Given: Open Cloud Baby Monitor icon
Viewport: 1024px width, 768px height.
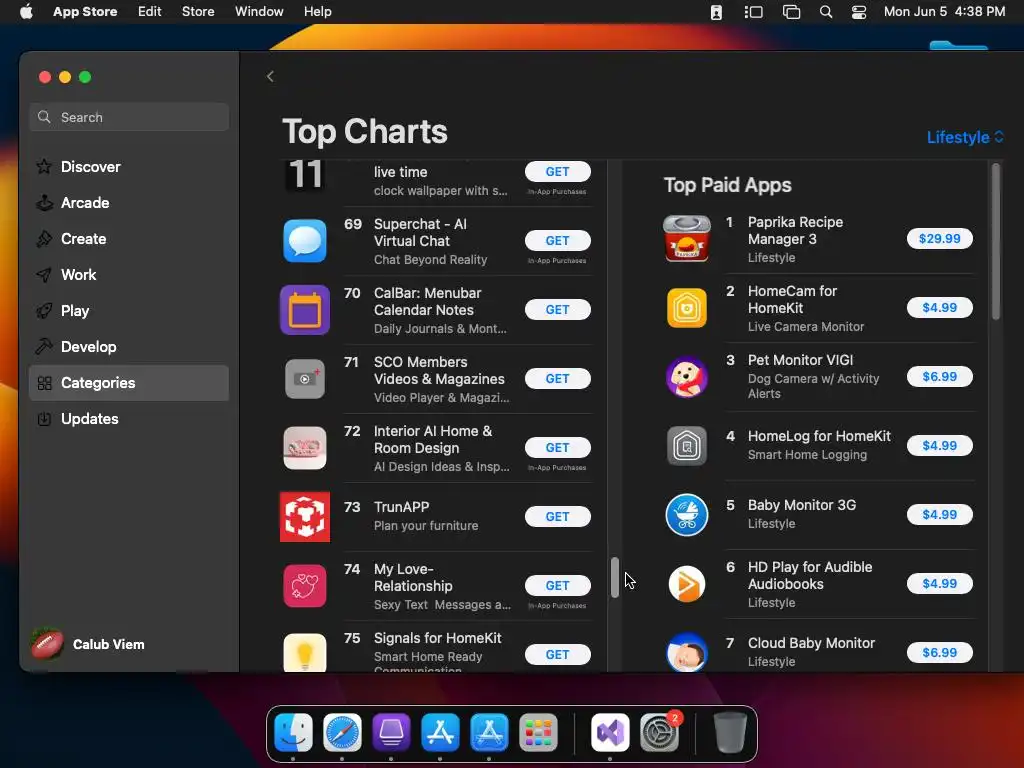Looking at the screenshot, I should coord(686,652).
